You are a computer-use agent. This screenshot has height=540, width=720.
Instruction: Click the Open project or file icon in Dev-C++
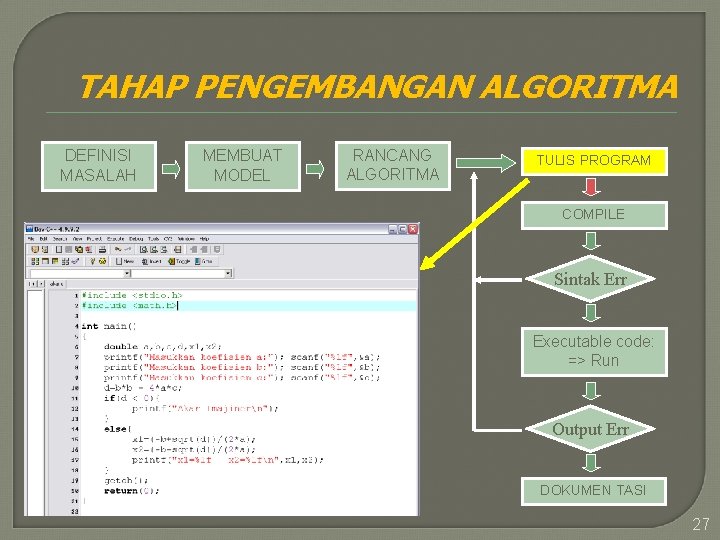35,249
